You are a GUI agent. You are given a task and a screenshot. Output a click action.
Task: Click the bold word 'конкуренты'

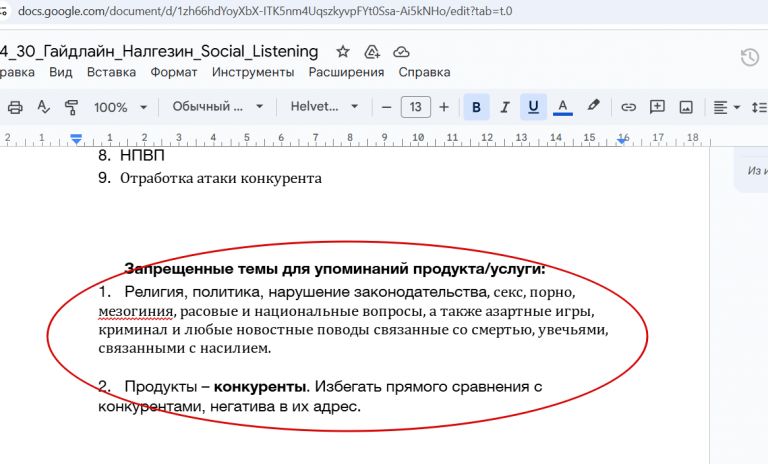click(x=262, y=387)
